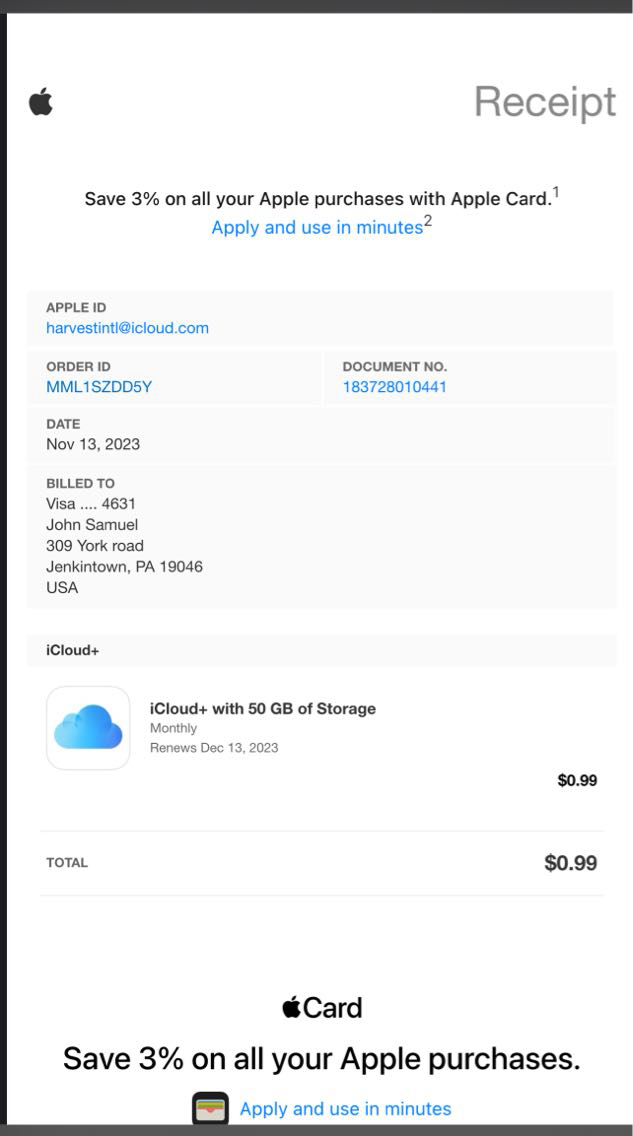Click the TOTAL amount $0.99
The height and width of the screenshot is (1136, 633).
[570, 863]
